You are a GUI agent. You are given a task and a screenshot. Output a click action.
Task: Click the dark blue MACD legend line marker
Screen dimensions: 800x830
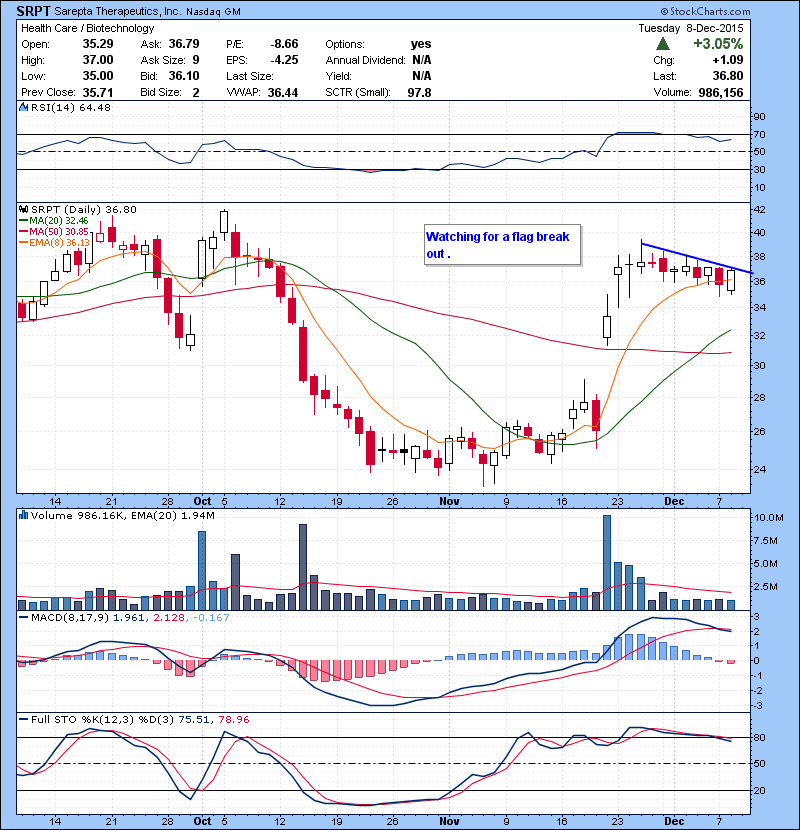24,617
